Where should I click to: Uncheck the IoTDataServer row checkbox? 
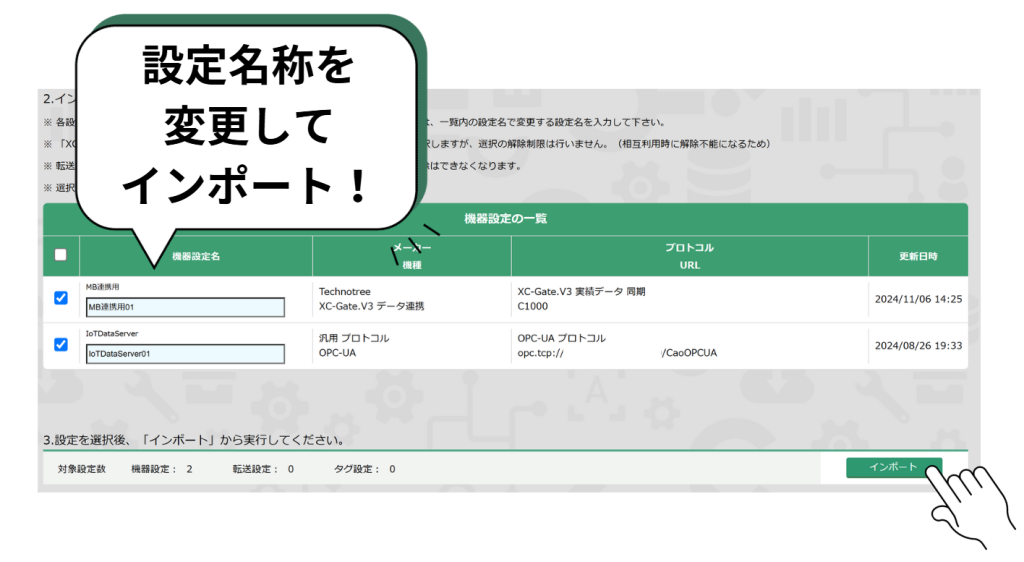click(60, 345)
